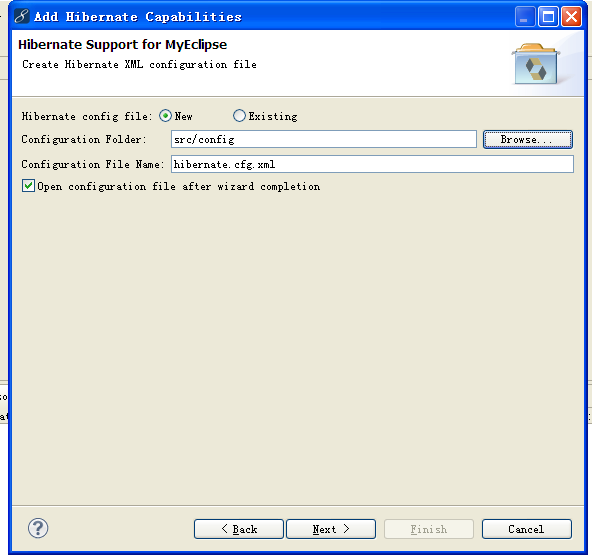Maximize the Add Hibernate Capabilities dialog
Image resolution: width=592 pixels, height=560 pixels.
[548, 17]
